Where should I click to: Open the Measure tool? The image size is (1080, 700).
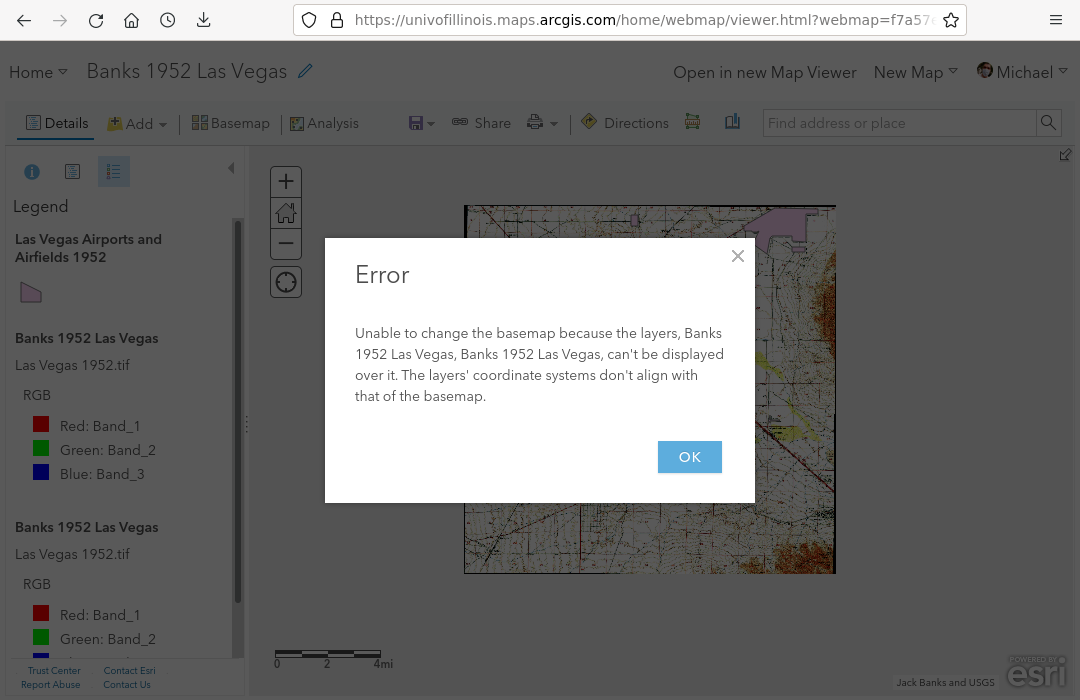(x=692, y=122)
